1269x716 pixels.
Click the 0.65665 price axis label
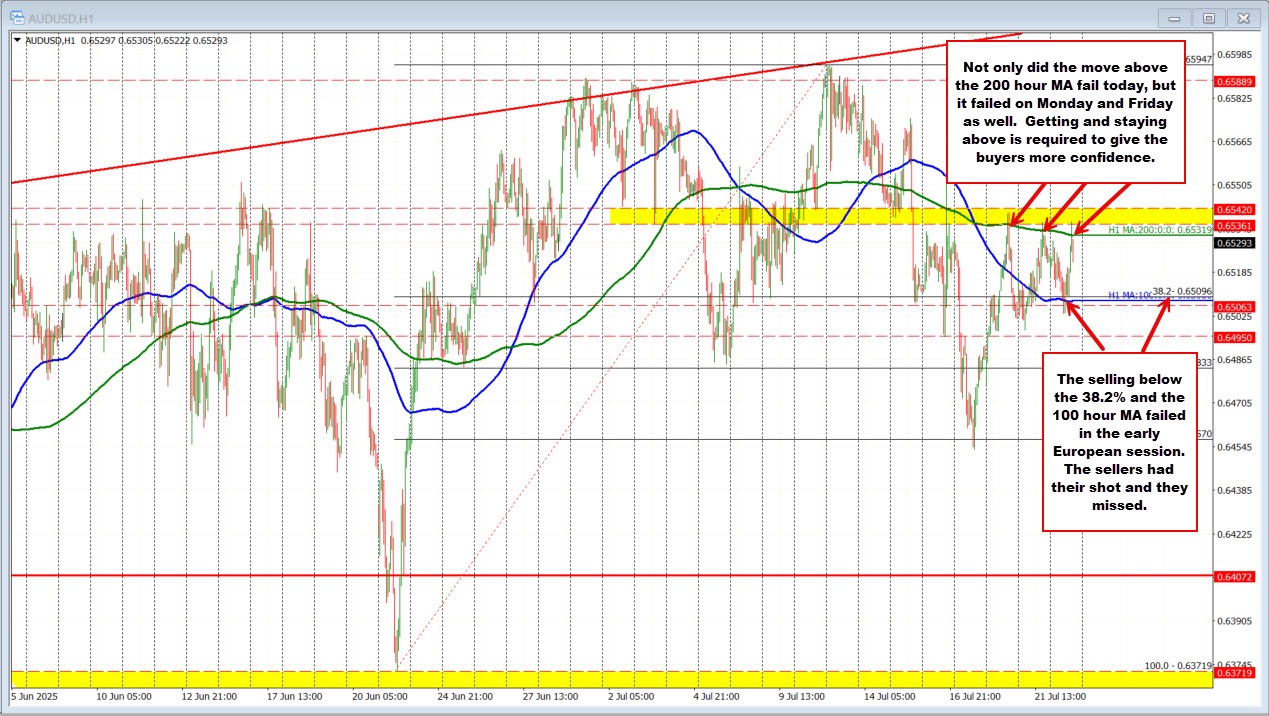click(1235, 142)
